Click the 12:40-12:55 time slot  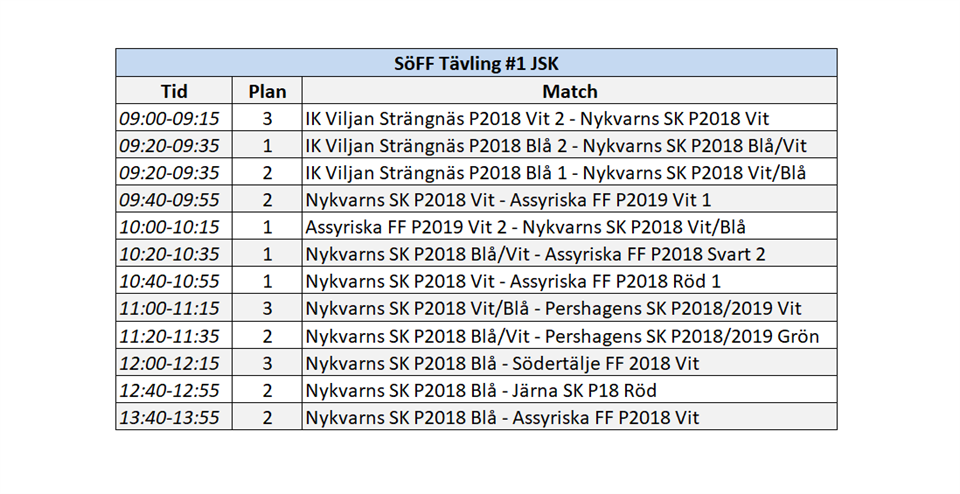point(169,390)
